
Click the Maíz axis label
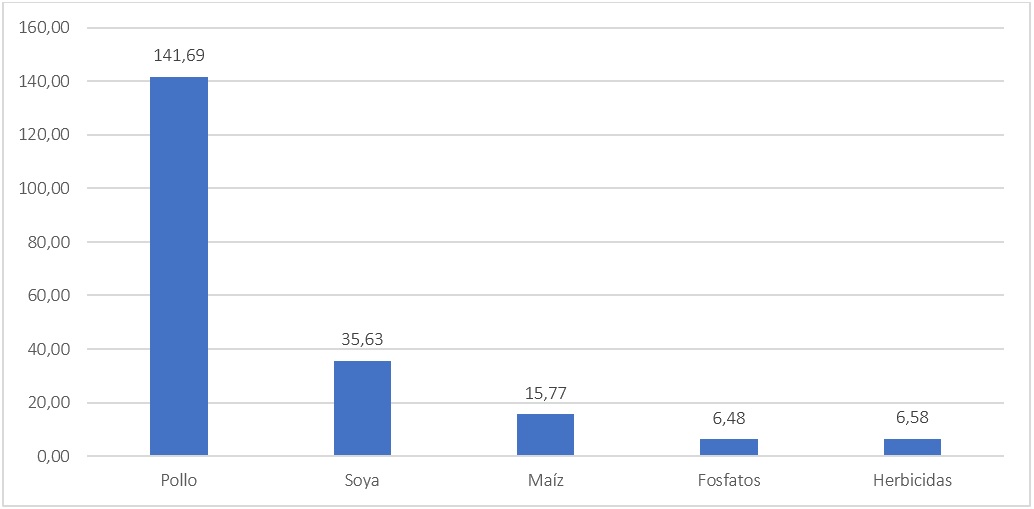(545, 481)
